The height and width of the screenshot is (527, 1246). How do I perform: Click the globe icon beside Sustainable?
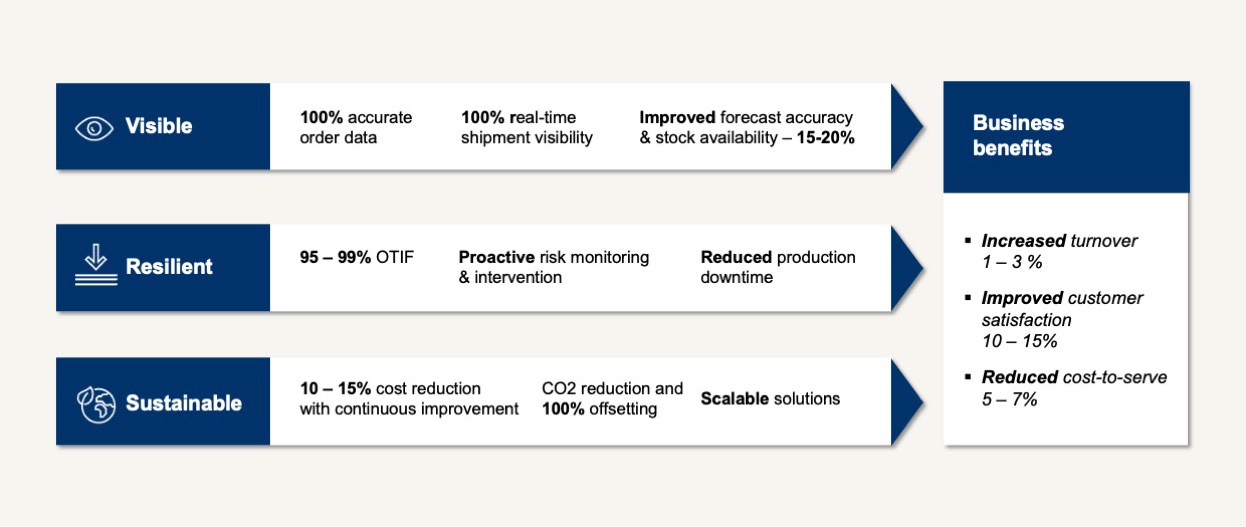tap(95, 402)
